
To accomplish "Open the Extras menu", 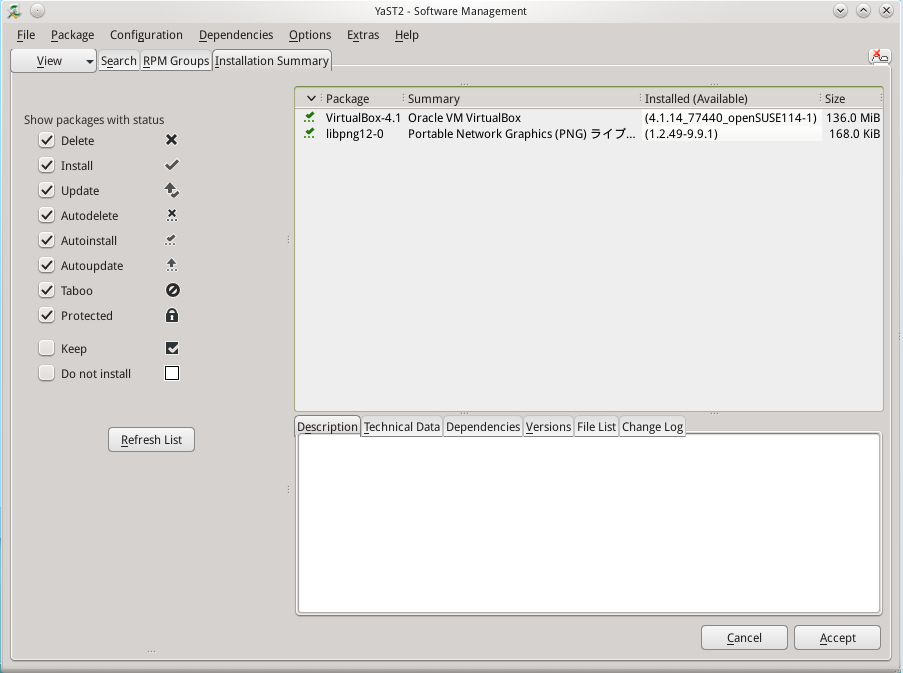I will [363, 35].
